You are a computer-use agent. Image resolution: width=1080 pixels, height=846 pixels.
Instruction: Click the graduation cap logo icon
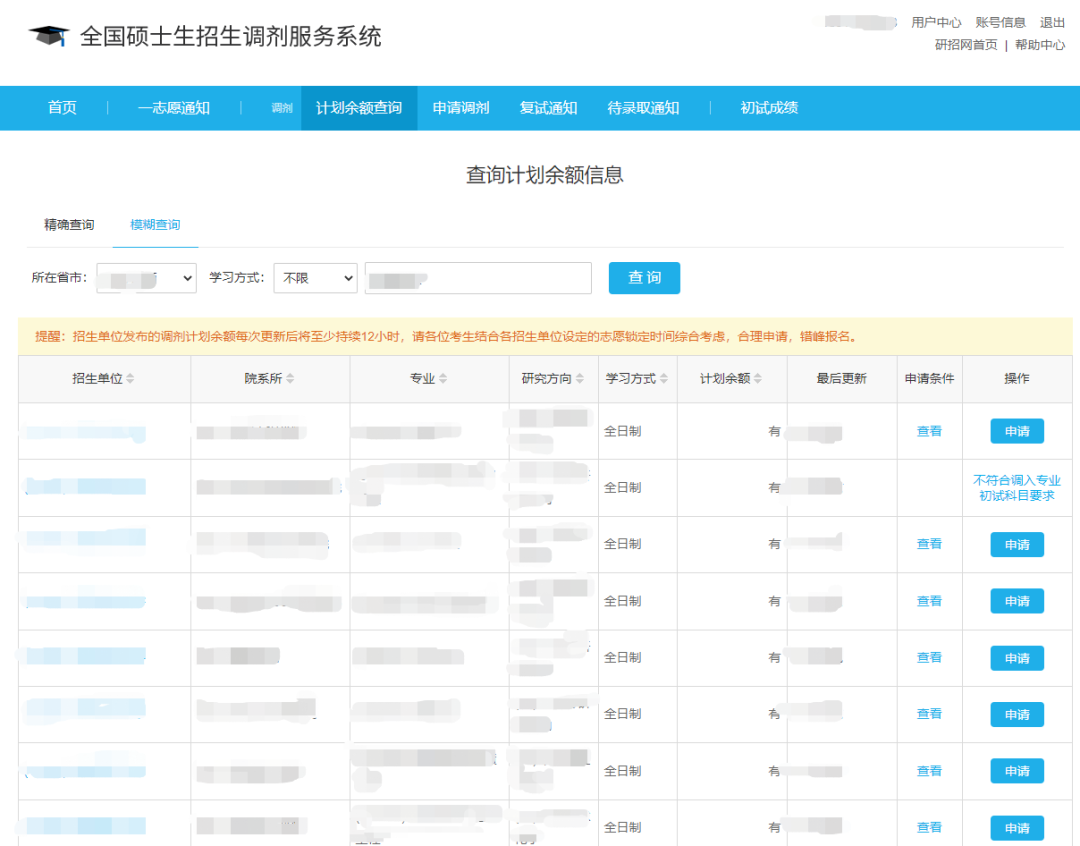[47, 37]
